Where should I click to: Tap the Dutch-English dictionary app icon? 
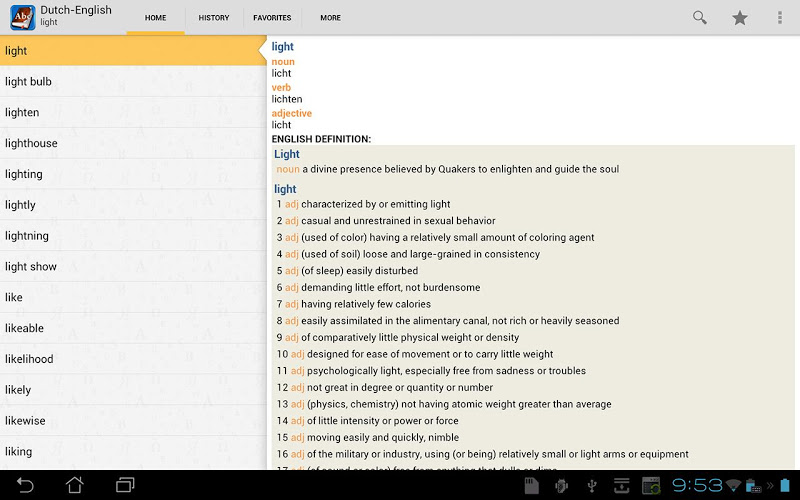pyautogui.click(x=22, y=17)
